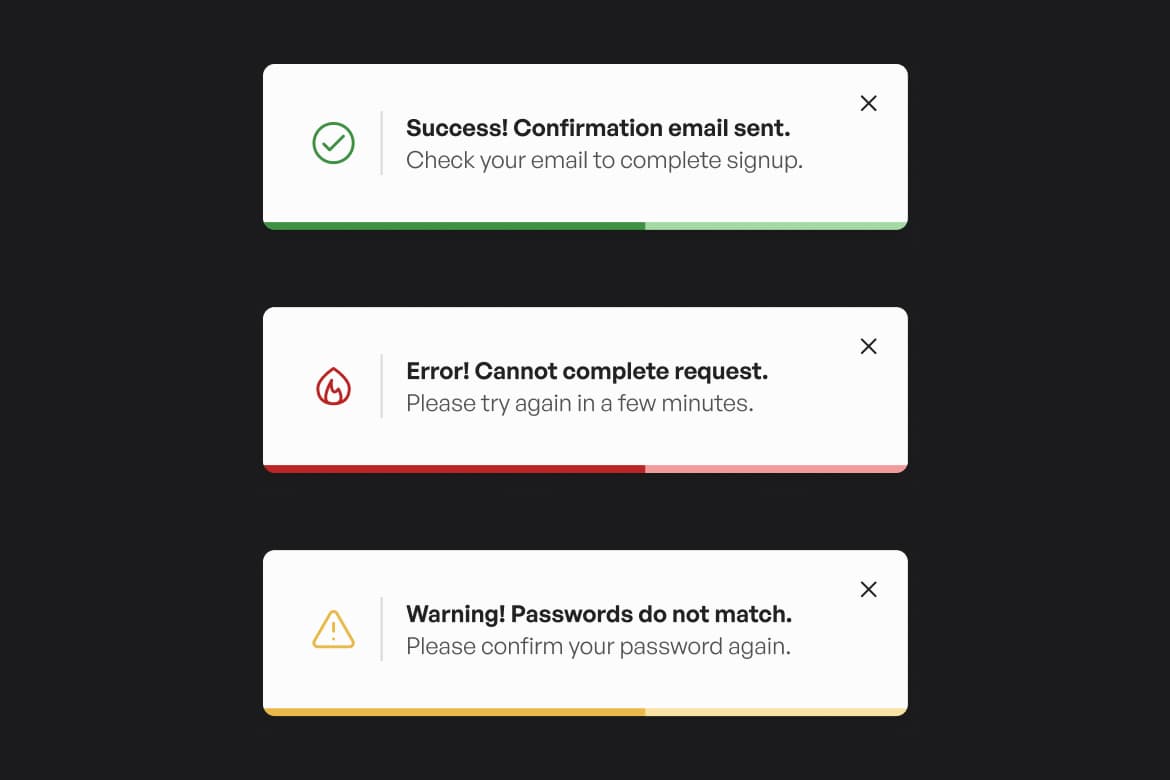Dismiss the warning notification with its X
The width and height of the screenshot is (1170, 780).
pyautogui.click(x=868, y=589)
